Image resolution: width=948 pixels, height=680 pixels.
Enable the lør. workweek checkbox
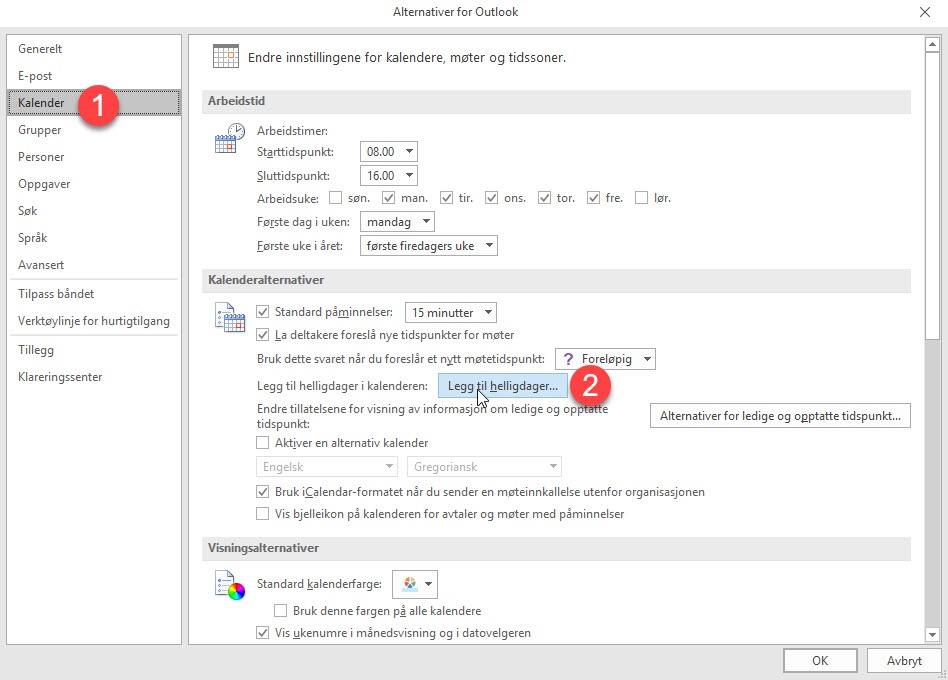pyautogui.click(x=641, y=198)
